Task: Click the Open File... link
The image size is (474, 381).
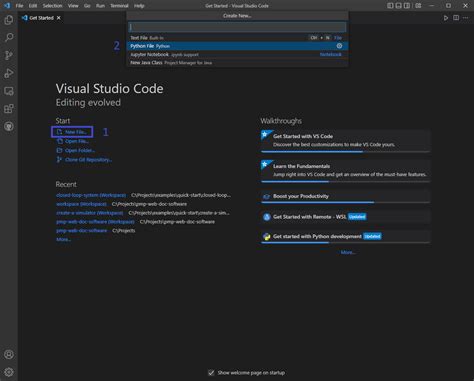Action: [73, 141]
